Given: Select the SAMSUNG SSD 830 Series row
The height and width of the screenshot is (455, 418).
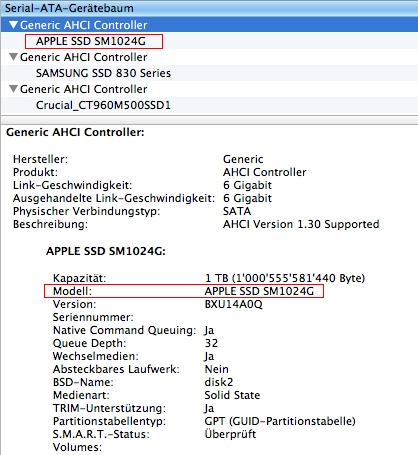Looking at the screenshot, I should [x=209, y=73].
